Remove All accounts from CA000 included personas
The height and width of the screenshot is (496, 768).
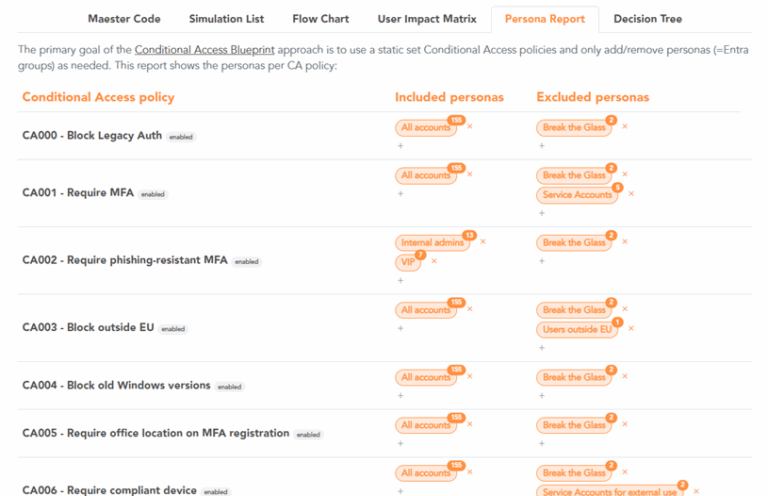pos(470,126)
